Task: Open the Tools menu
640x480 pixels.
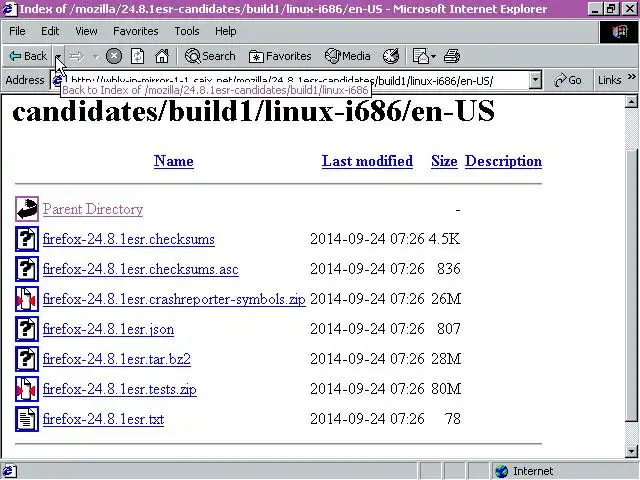Action: pyautogui.click(x=187, y=31)
